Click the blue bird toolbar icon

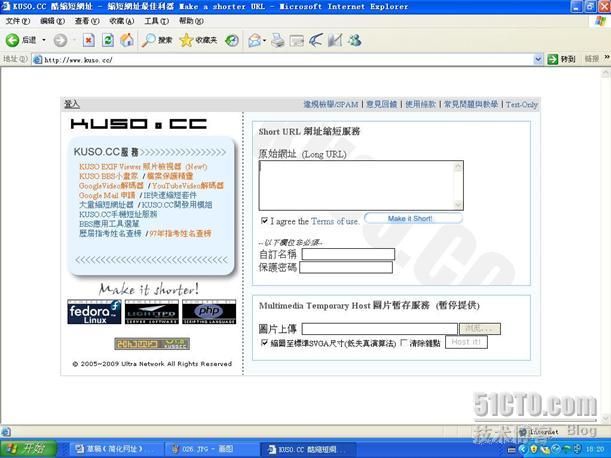point(316,40)
